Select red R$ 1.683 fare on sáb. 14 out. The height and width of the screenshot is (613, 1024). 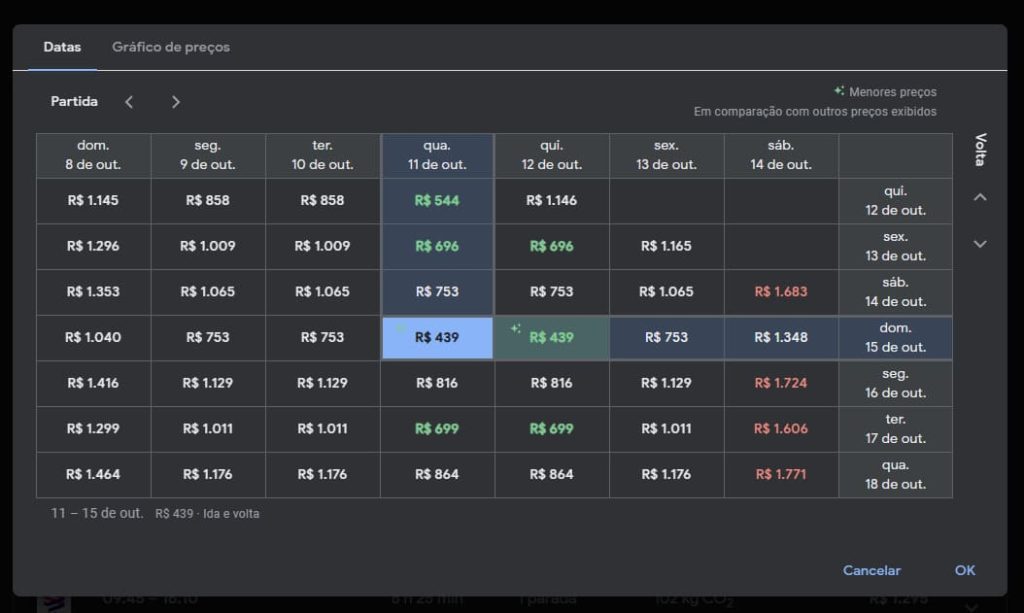(781, 292)
